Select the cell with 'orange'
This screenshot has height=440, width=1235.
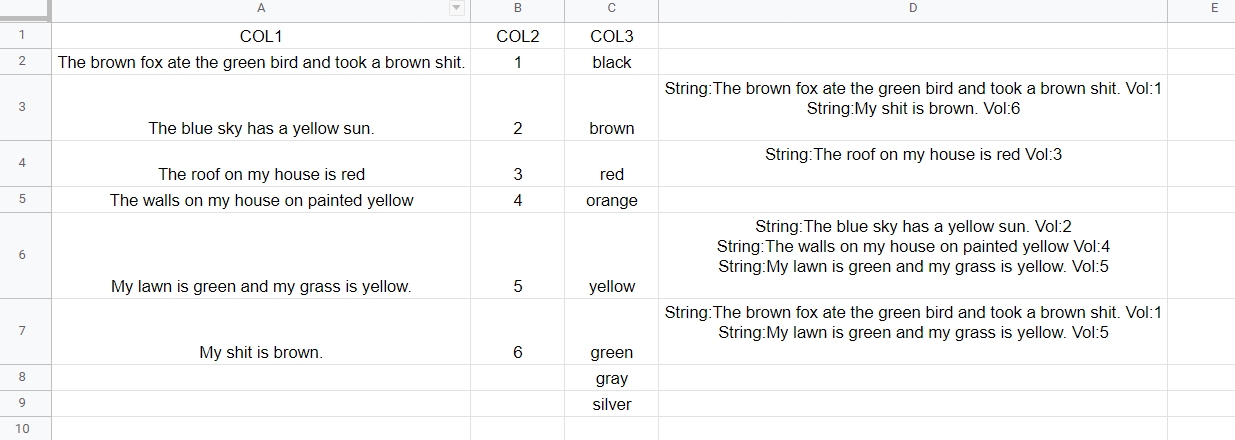(611, 200)
